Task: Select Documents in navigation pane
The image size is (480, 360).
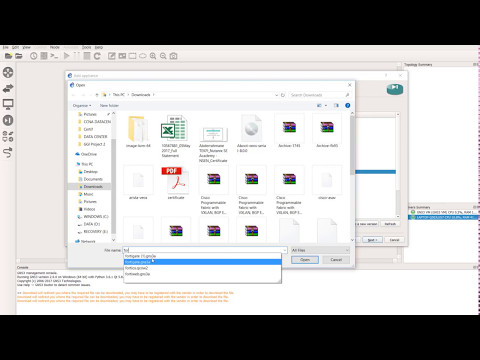Action: click(x=93, y=179)
